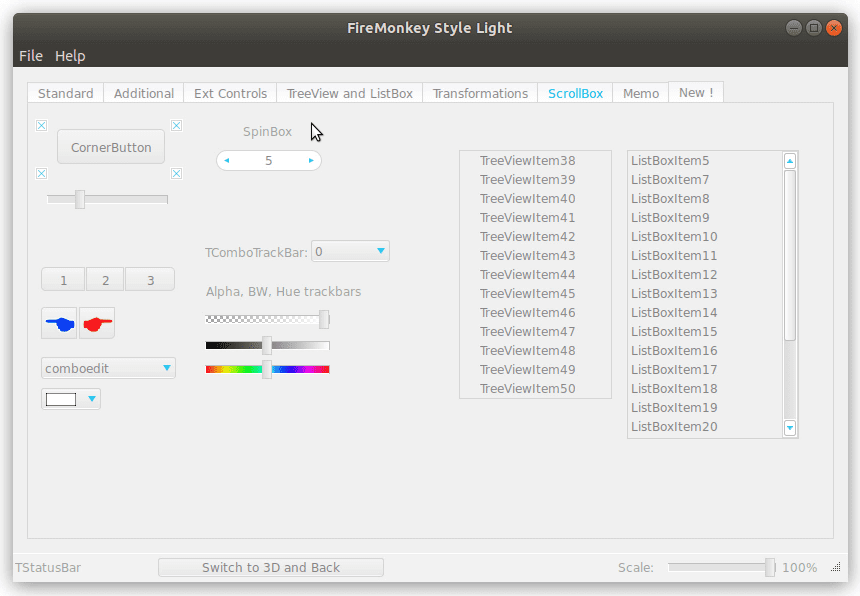Select ListBoxItem5

coord(706,161)
